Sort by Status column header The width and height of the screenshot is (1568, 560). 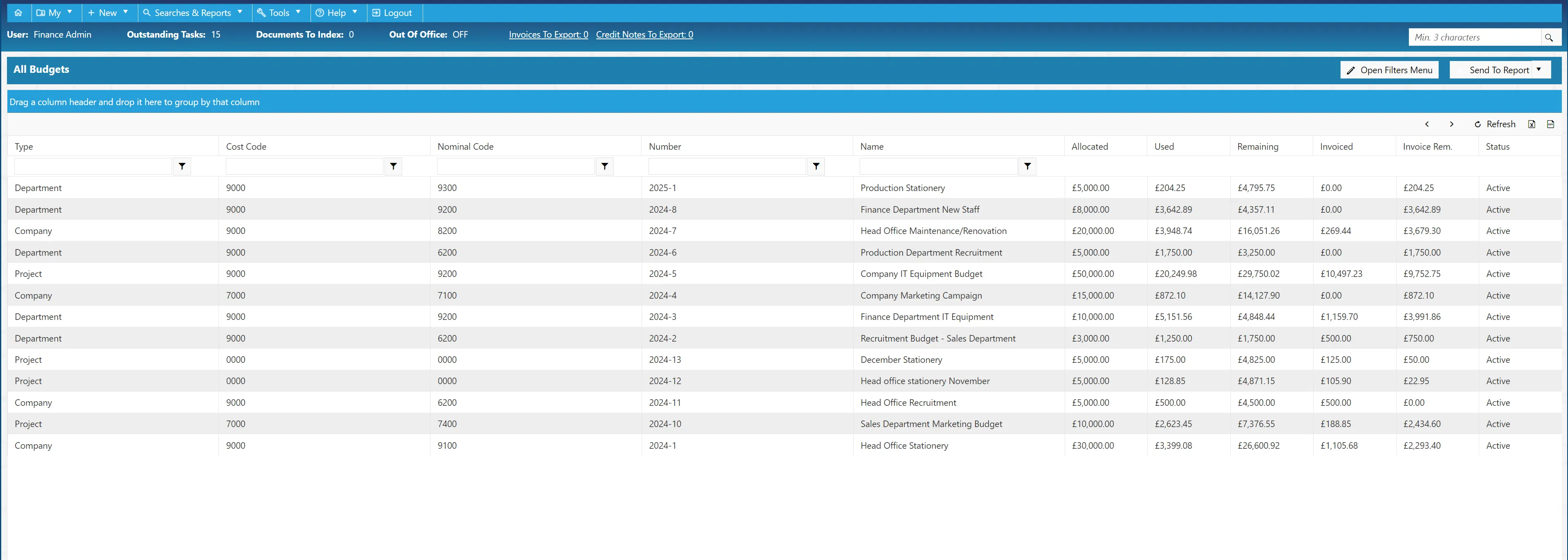1497,147
